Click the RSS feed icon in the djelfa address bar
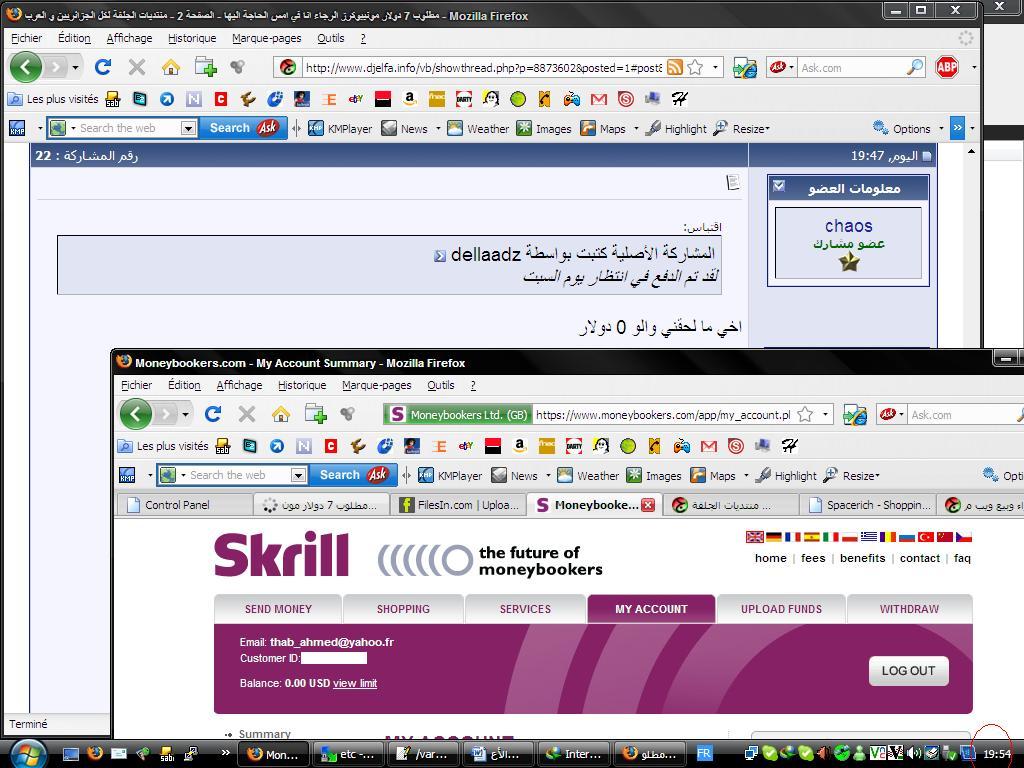1024x768 pixels. point(675,67)
